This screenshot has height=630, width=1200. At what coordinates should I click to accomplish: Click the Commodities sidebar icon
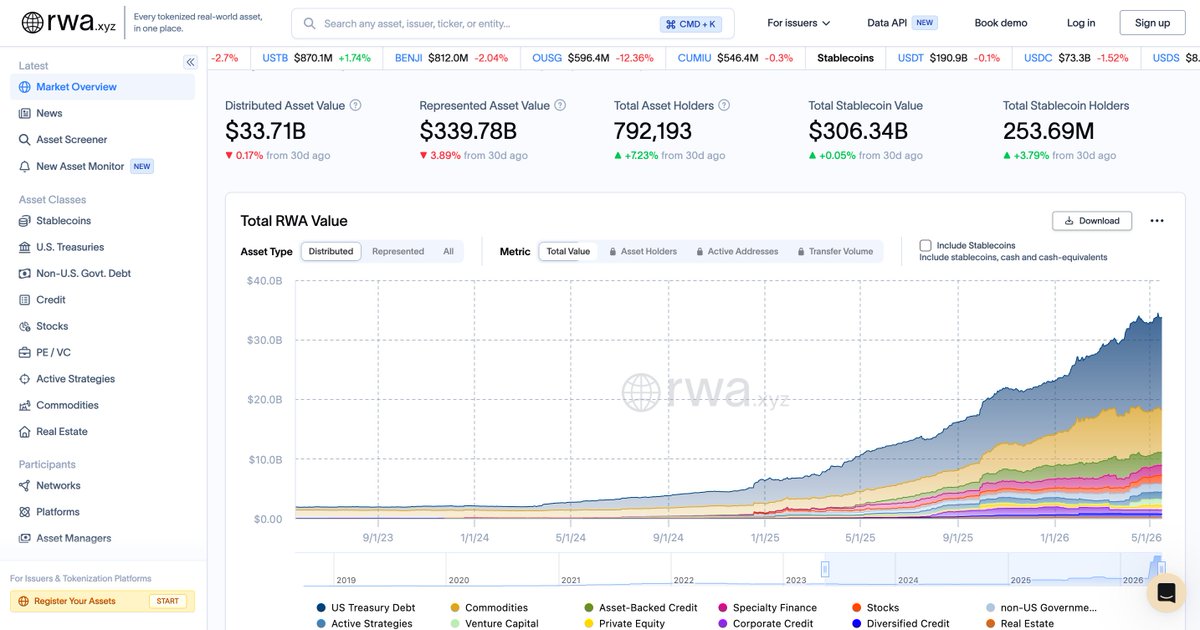[25, 405]
